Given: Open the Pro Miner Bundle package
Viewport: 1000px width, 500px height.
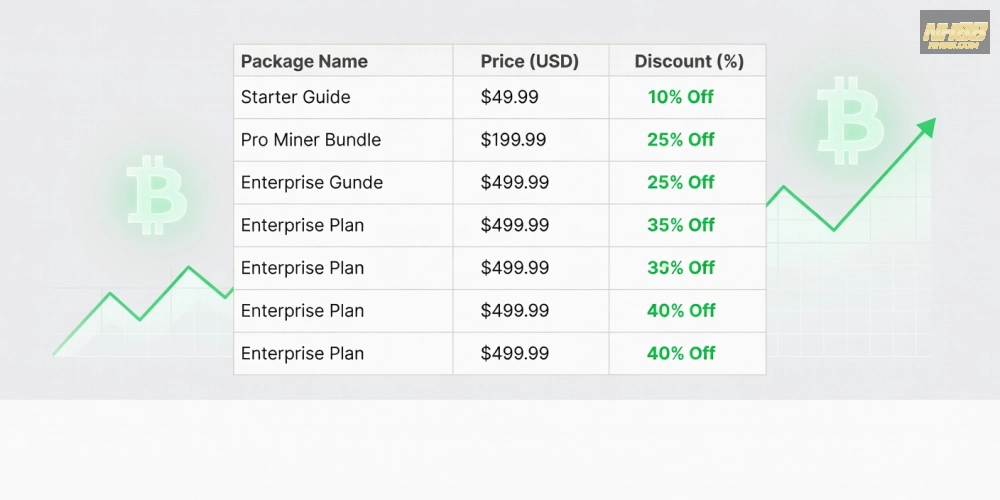Looking at the screenshot, I should (x=311, y=140).
